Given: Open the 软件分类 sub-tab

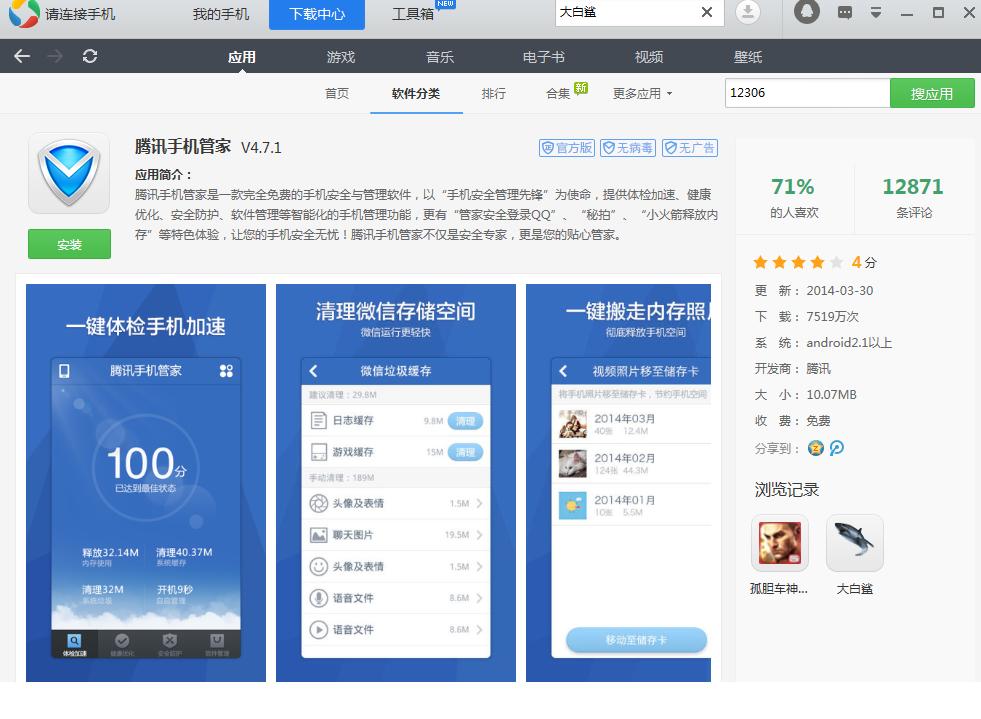Looking at the screenshot, I should (416, 93).
